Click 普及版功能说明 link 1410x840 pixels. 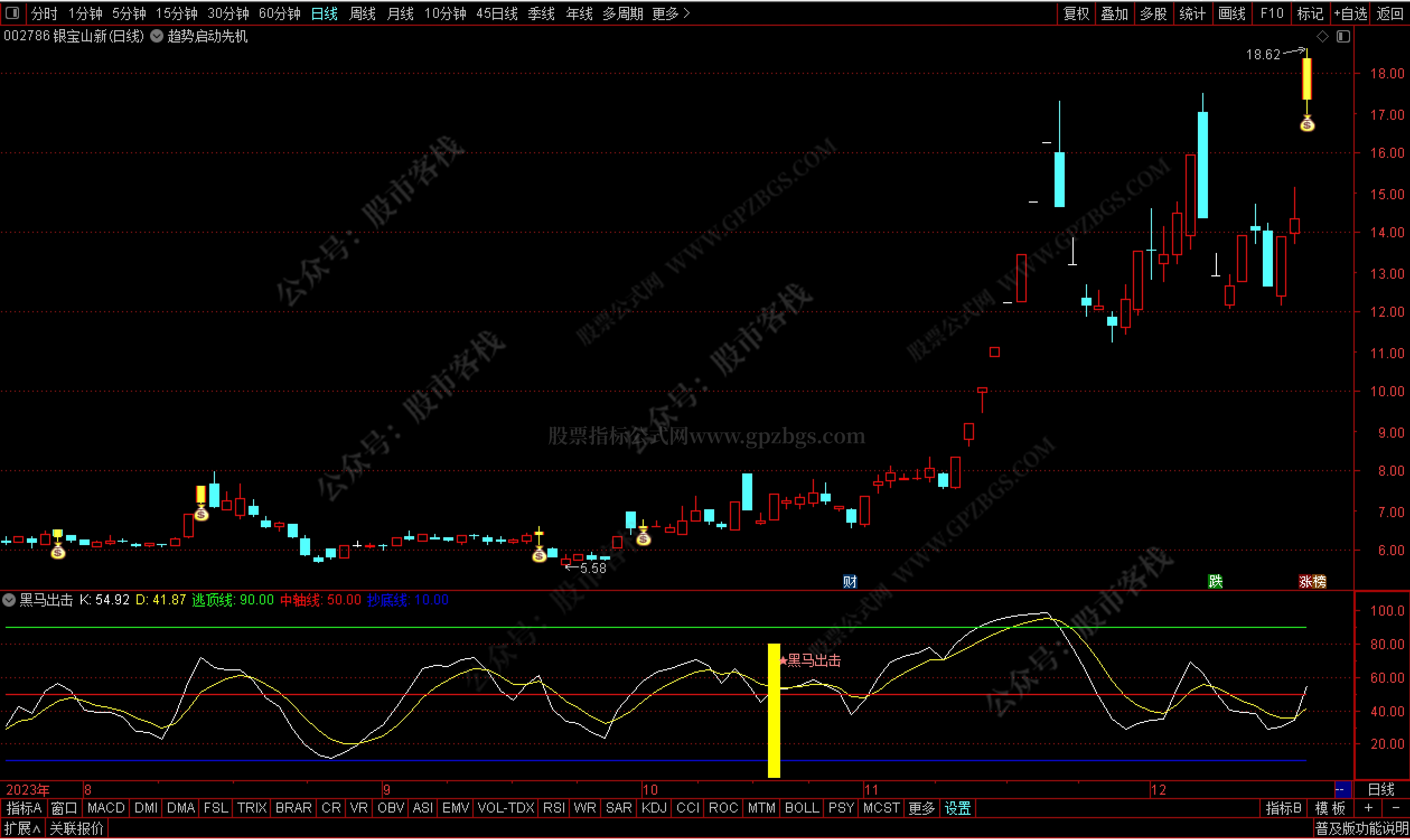tap(1361, 829)
